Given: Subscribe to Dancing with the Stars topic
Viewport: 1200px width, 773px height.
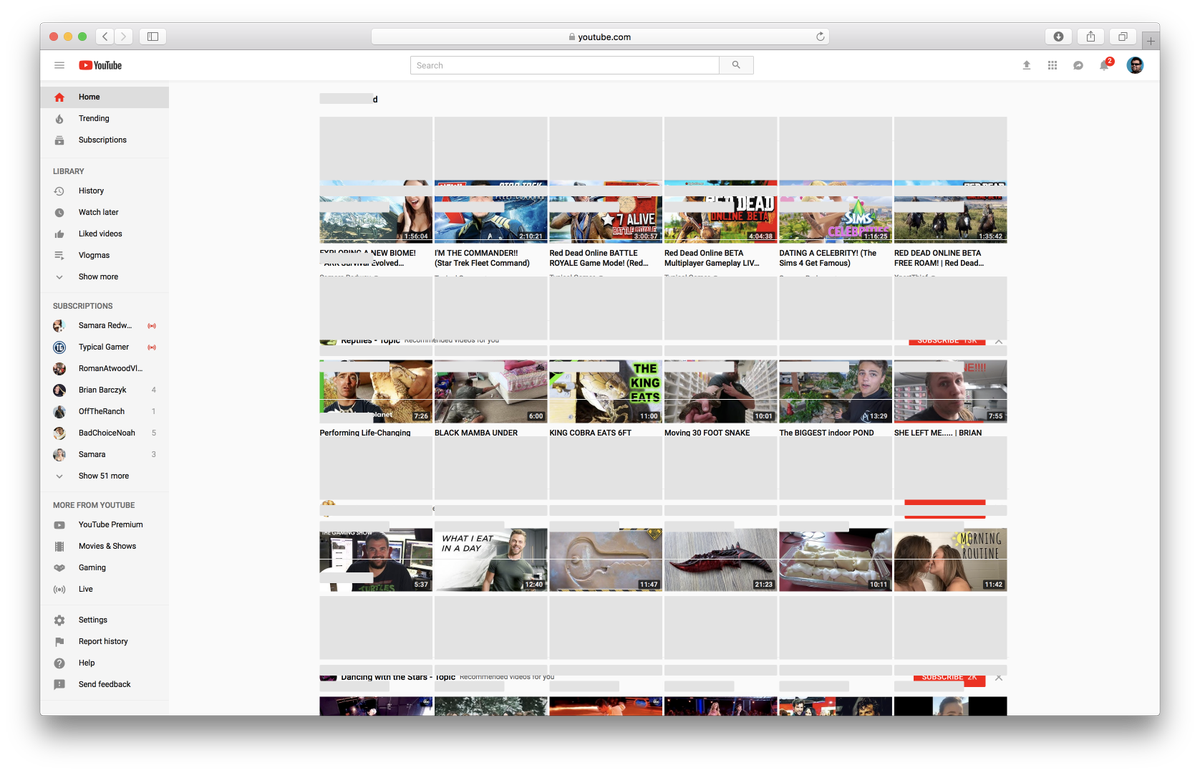Looking at the screenshot, I should (x=949, y=680).
